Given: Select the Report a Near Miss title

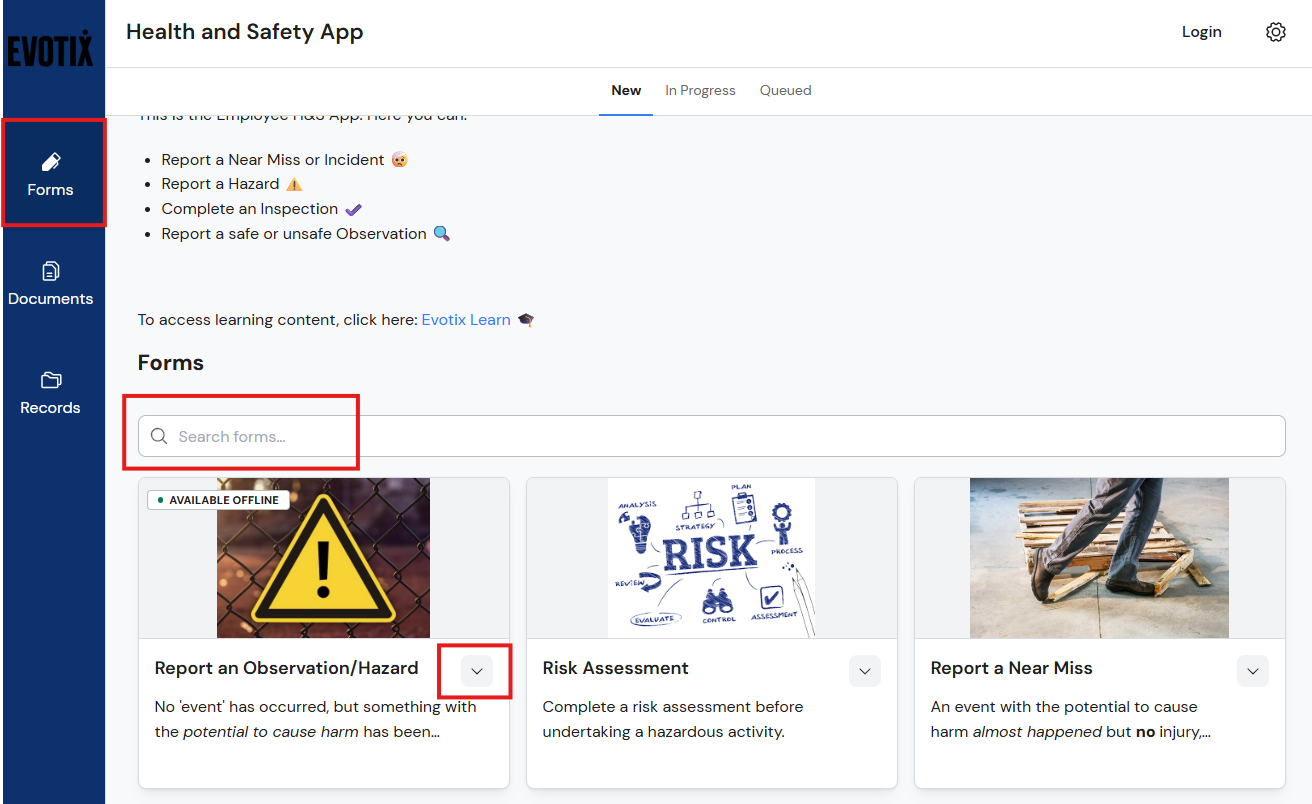Looking at the screenshot, I should click(x=1011, y=668).
